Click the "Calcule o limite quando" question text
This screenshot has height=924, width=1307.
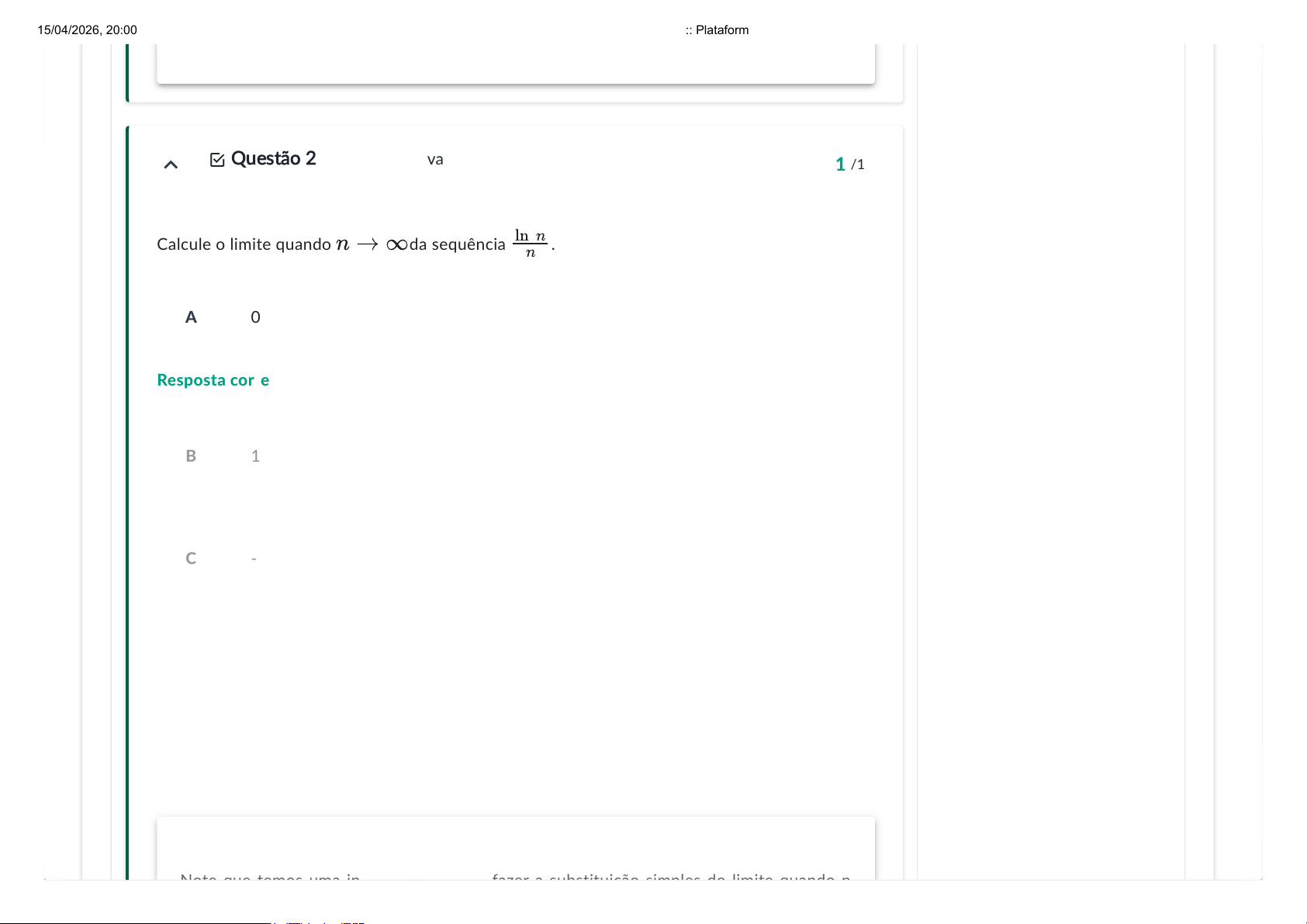tap(244, 245)
